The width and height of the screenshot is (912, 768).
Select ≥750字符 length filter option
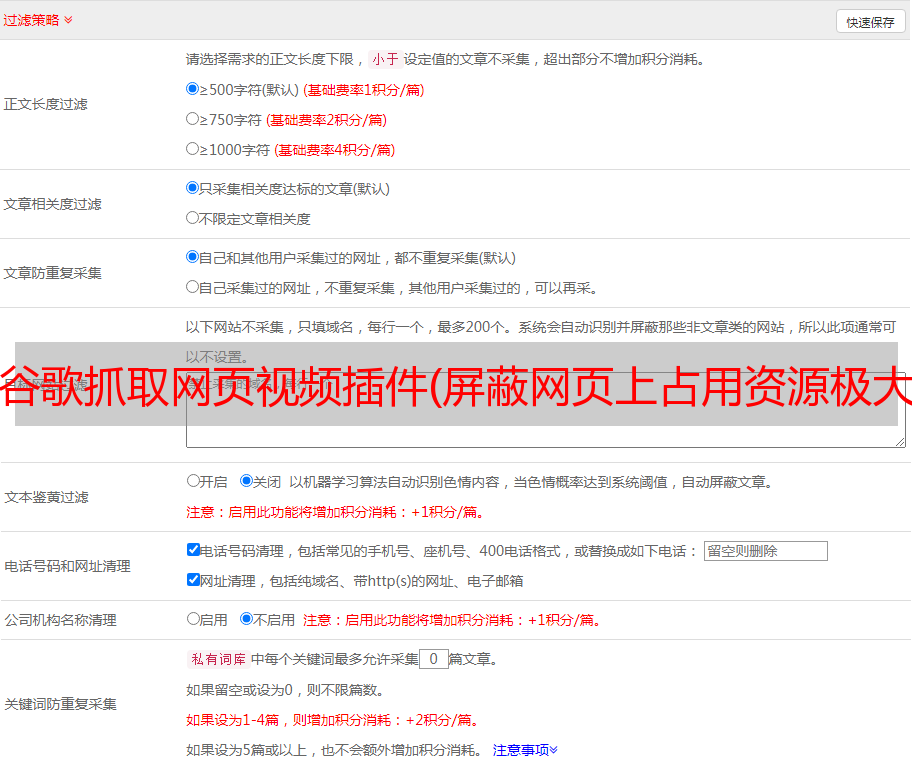(x=193, y=119)
